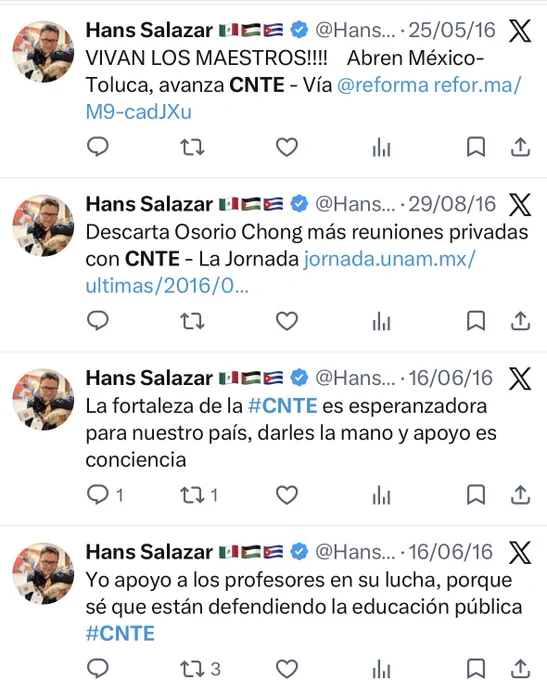Repost the VIVAN LOS MAESTROS tweet
Viewport: 547px width, 680px height.
[192, 147]
